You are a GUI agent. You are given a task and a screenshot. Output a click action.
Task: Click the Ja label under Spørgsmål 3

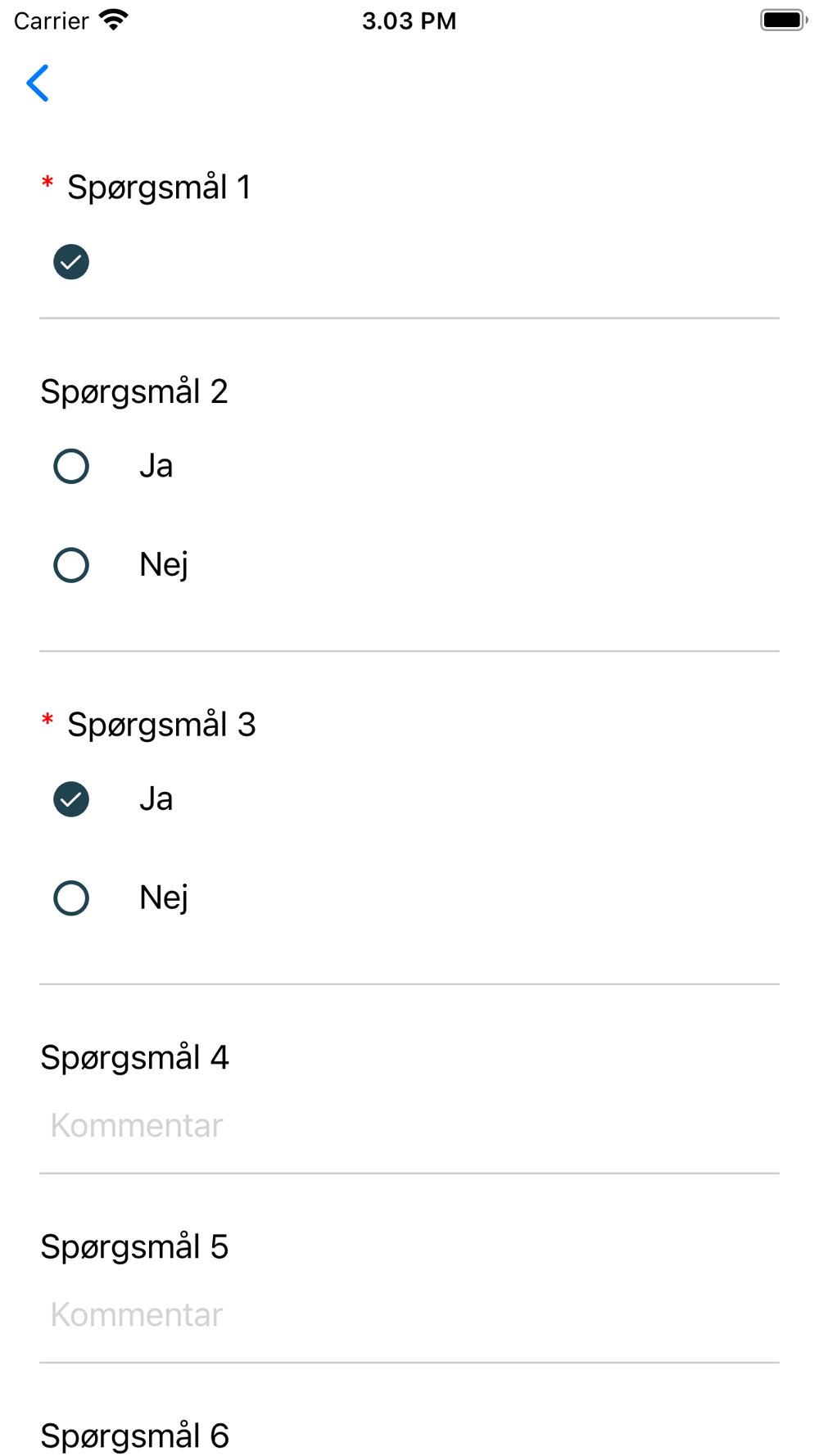coord(156,799)
